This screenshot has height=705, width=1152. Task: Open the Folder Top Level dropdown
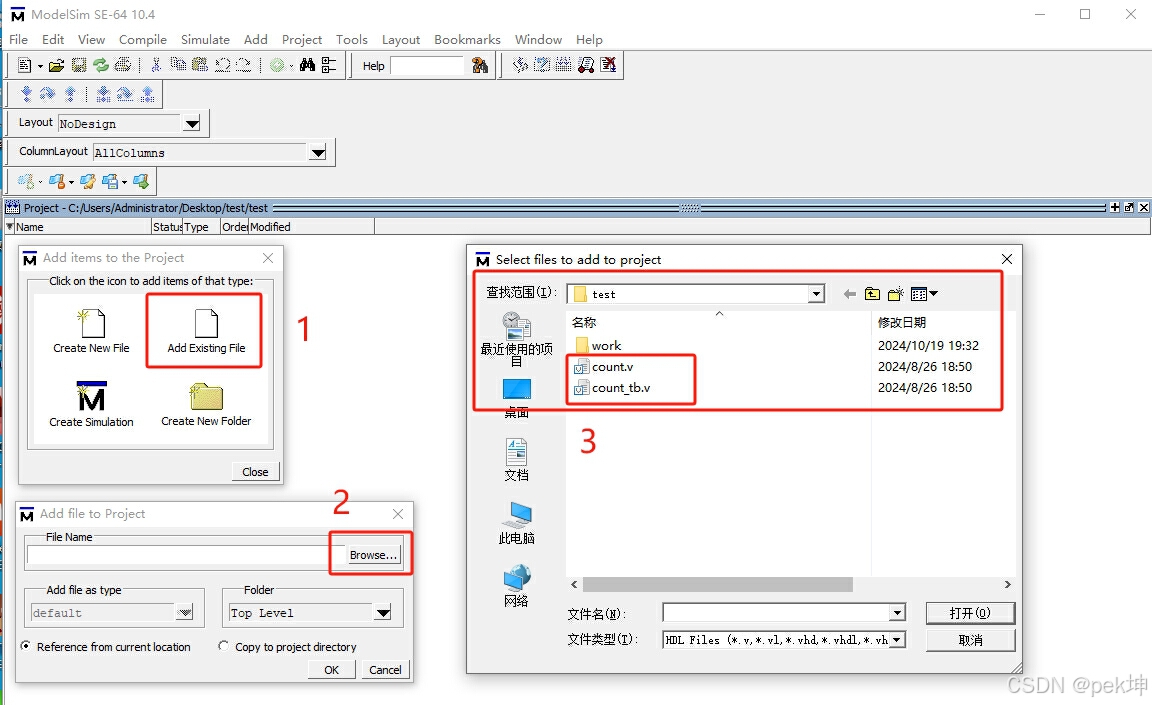tap(383, 612)
